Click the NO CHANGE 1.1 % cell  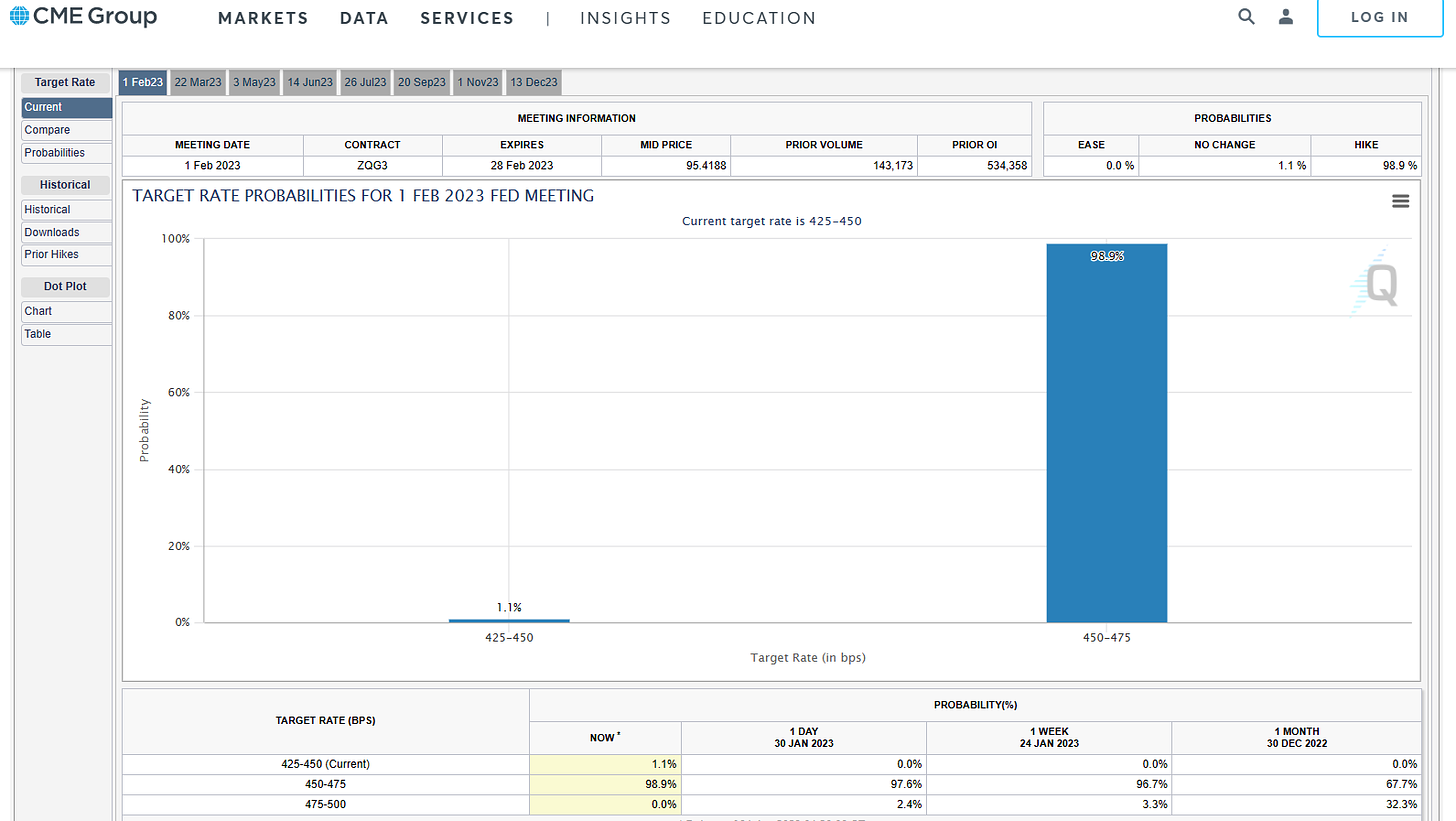tap(1225, 166)
